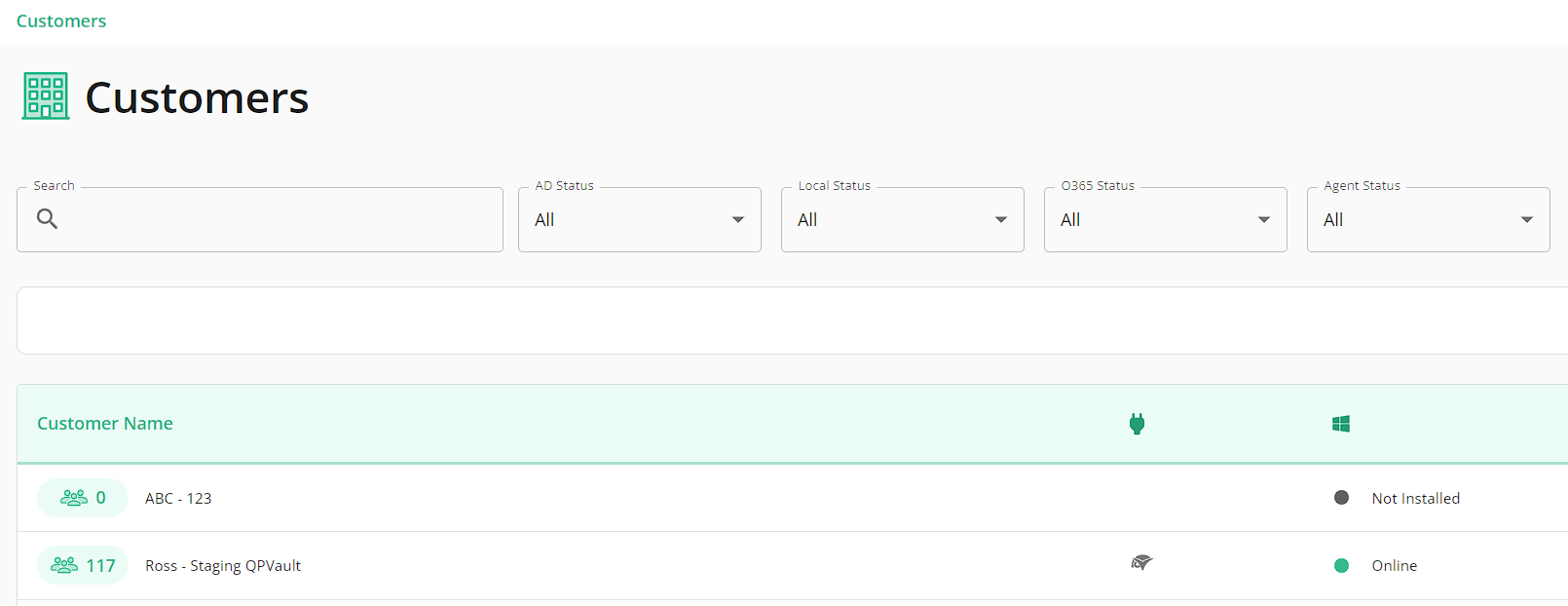Click the green Online status dot
The height and width of the screenshot is (606, 1568).
pos(1341,565)
